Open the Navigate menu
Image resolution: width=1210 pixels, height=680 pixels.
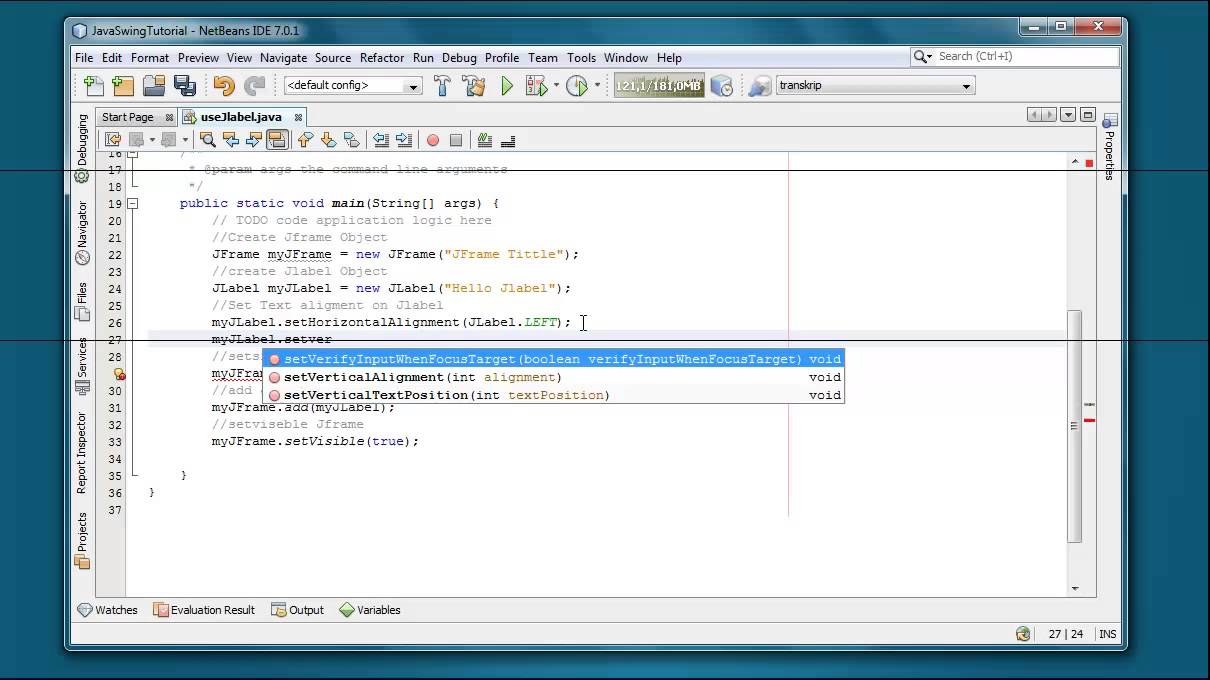(283, 58)
